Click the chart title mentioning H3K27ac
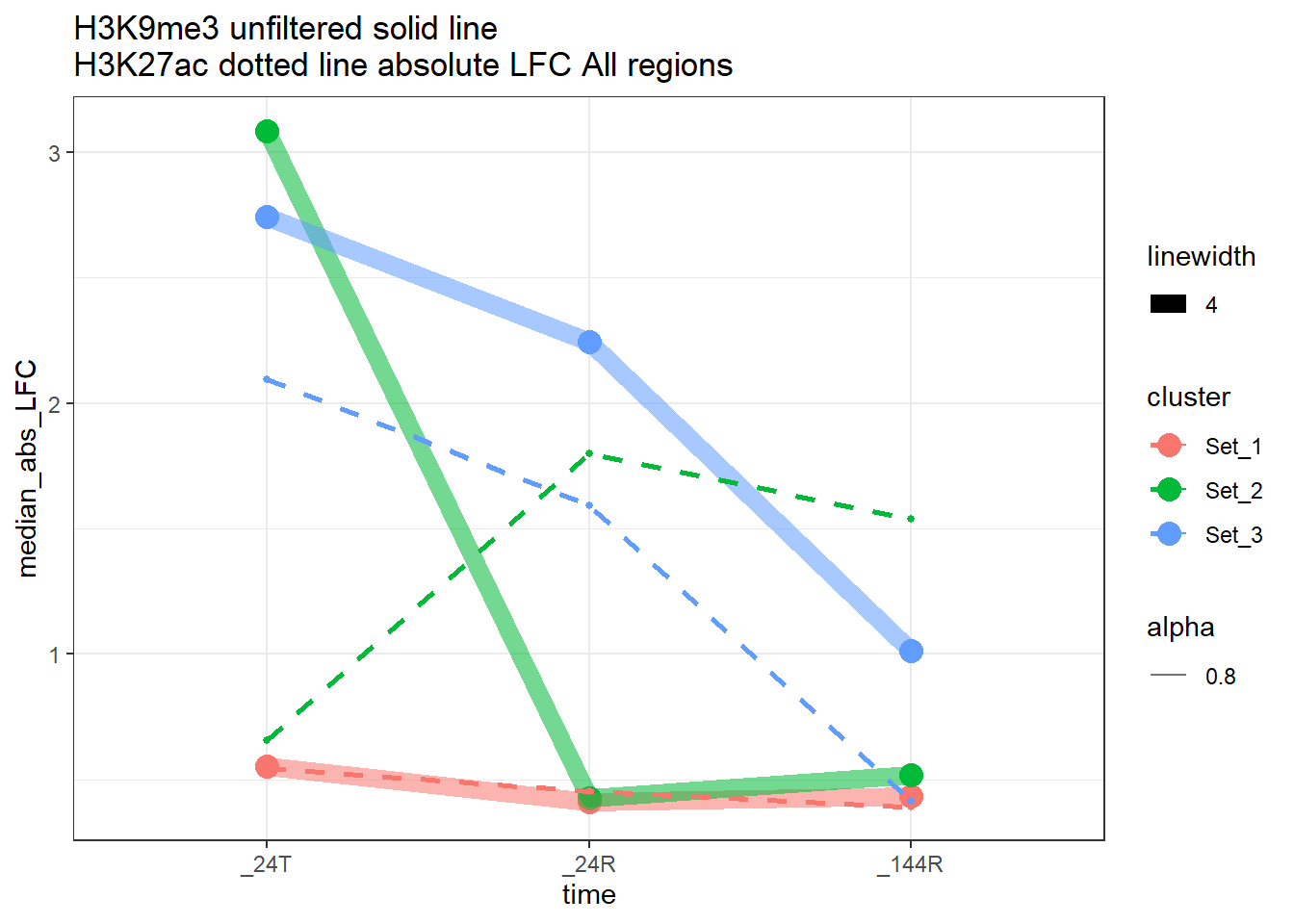 click(x=402, y=65)
